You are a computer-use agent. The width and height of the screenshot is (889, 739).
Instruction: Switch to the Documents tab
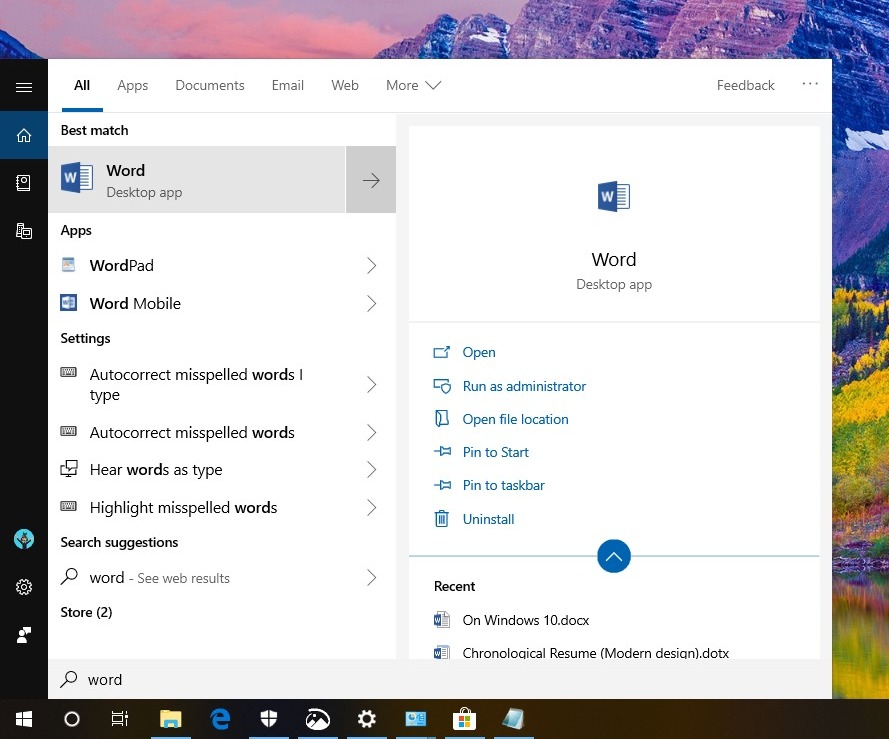click(x=210, y=85)
